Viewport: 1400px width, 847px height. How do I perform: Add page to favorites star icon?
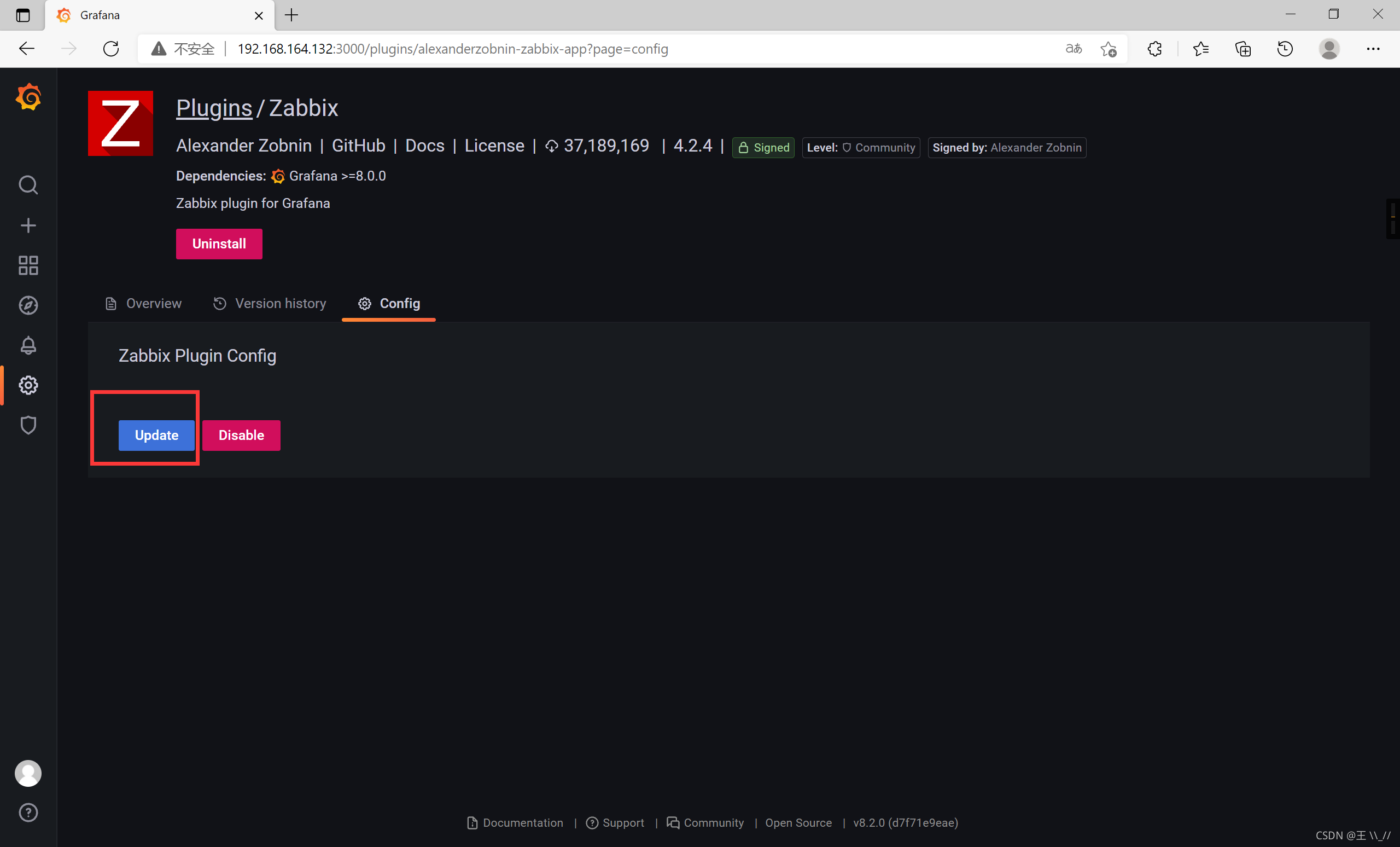1109,49
